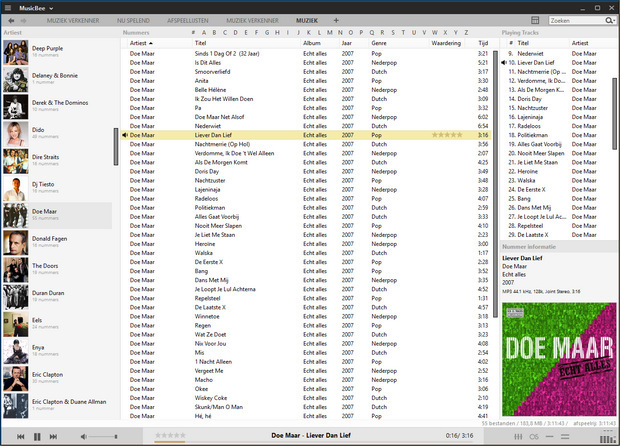Sort by the Jaar column header

347,43
